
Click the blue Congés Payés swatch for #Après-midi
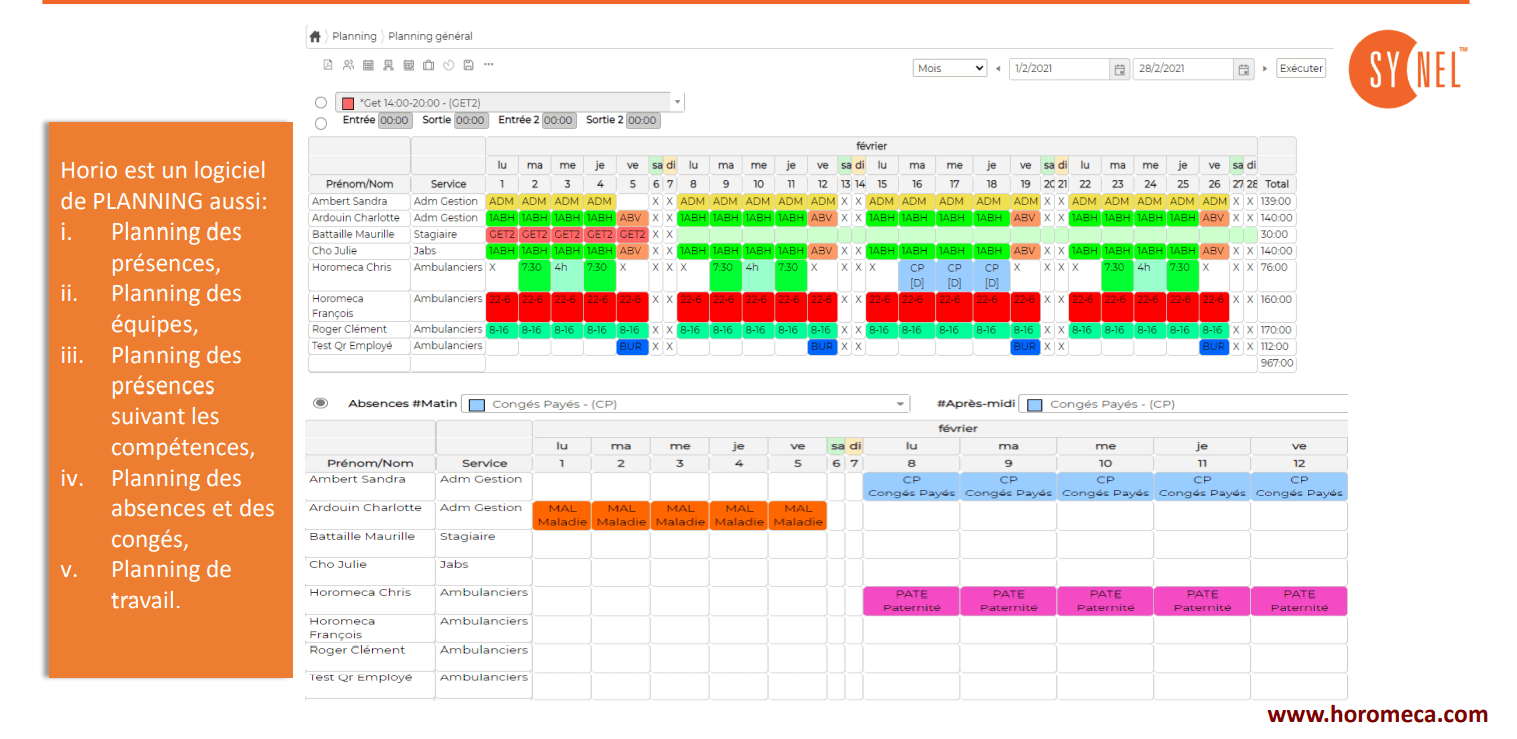pyautogui.click(x=1034, y=405)
